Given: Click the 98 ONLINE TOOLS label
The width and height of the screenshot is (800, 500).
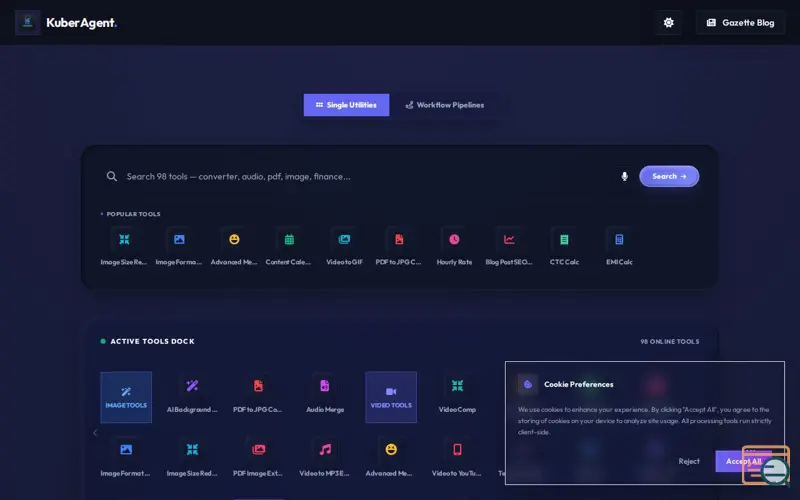Looking at the screenshot, I should [670, 341].
